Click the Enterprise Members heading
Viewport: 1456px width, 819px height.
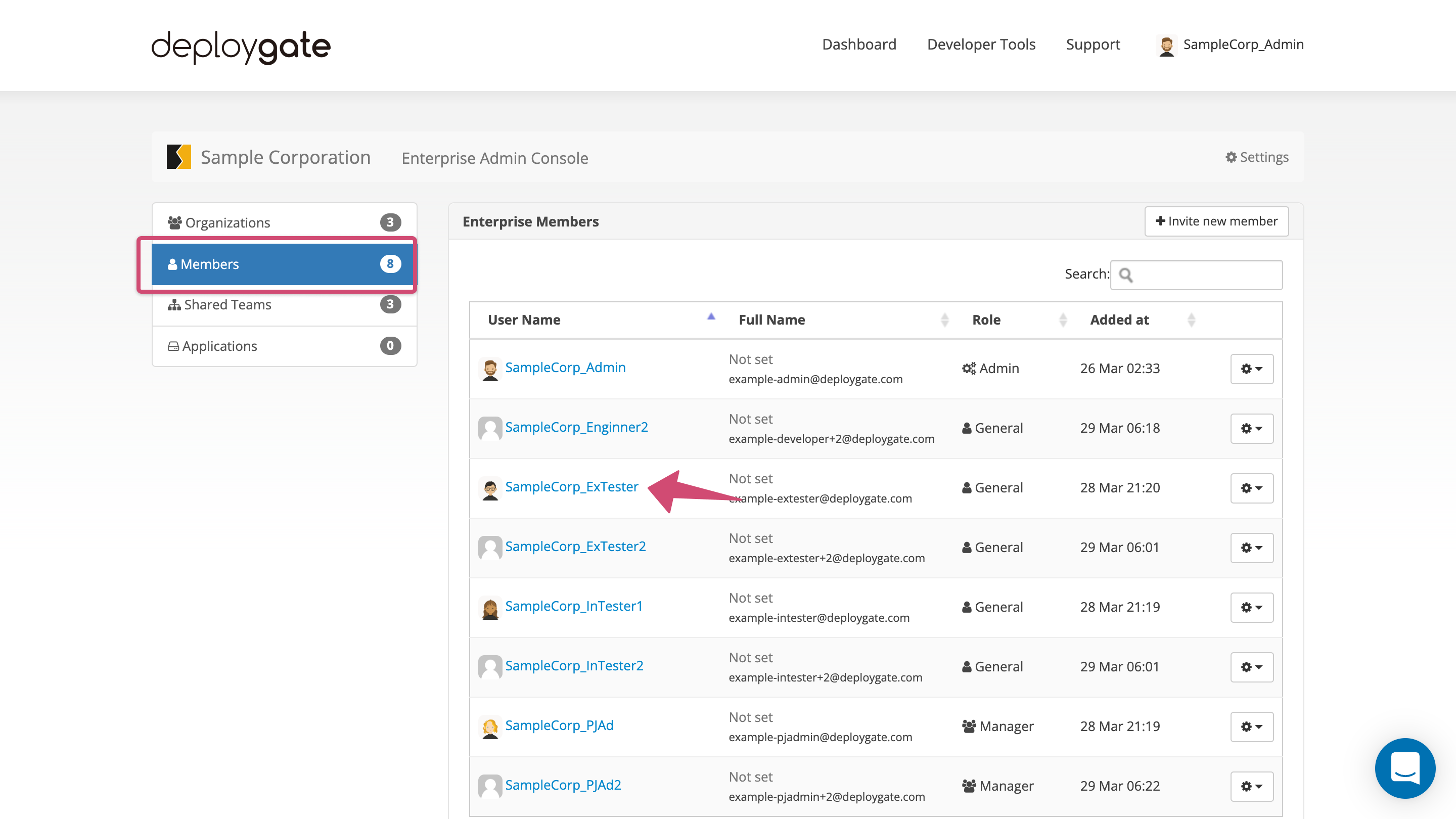[530, 221]
